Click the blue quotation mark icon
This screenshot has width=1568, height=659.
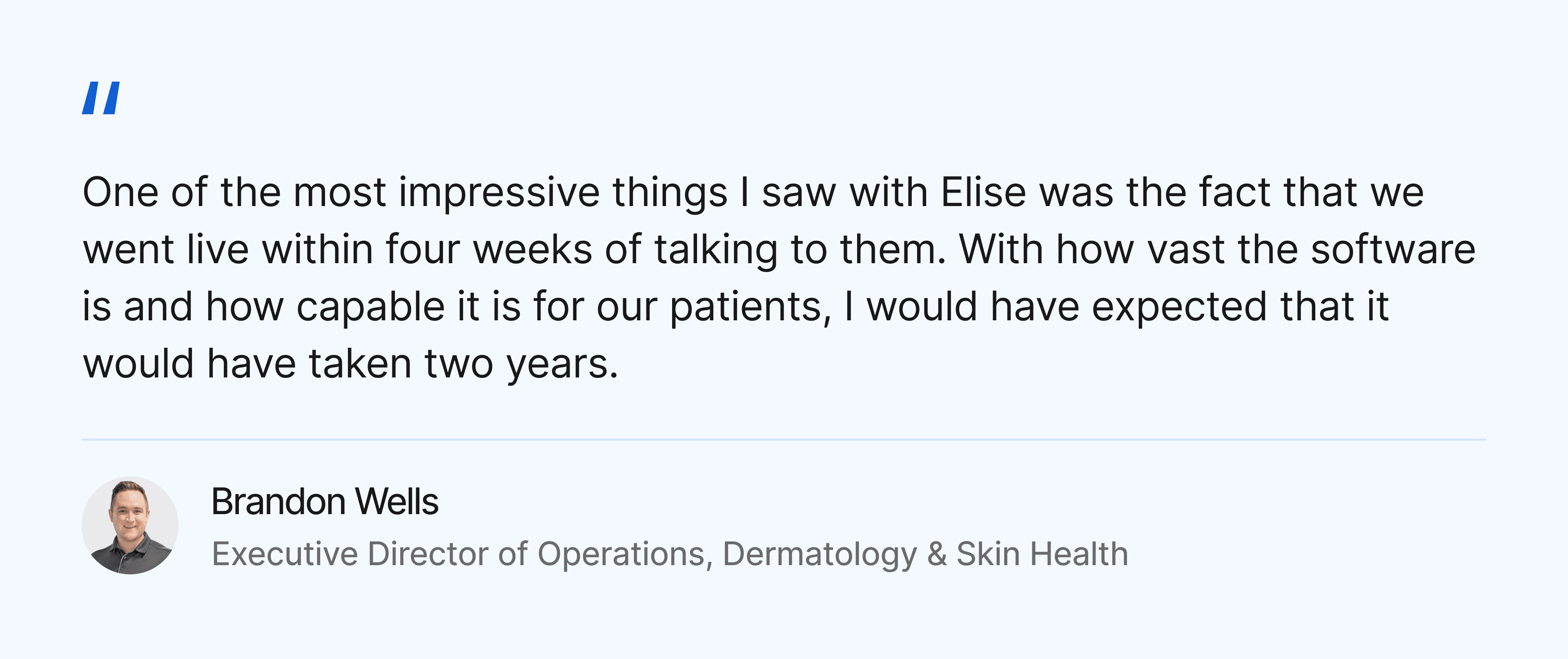(101, 98)
